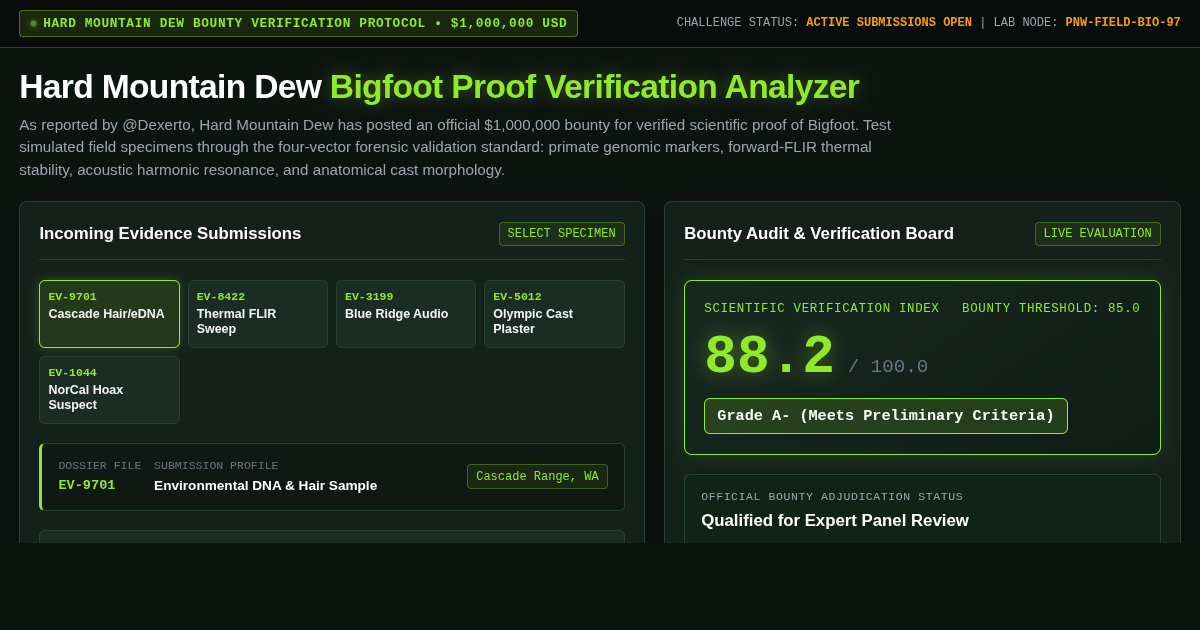The width and height of the screenshot is (1200, 630).
Task: Click the DOSSIER FILE label
Action: coord(100,466)
